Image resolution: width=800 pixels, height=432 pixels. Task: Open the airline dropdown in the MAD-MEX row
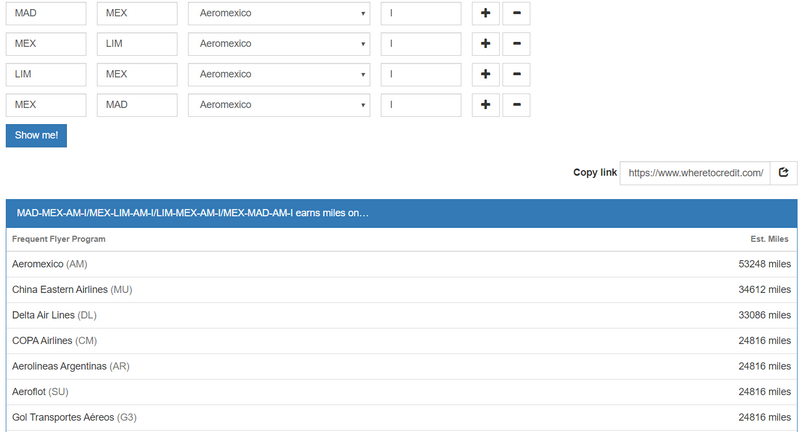(279, 13)
